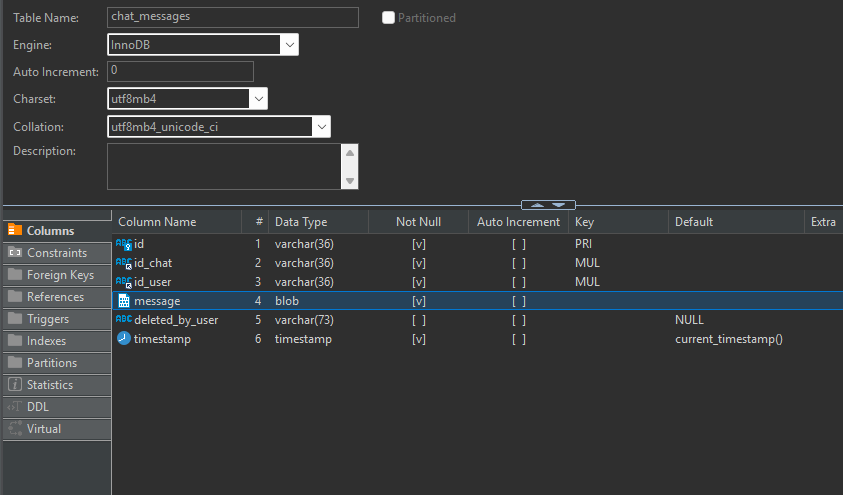Switch to the Triggers tab
Screen dimensions: 843x495
[x=57, y=319]
